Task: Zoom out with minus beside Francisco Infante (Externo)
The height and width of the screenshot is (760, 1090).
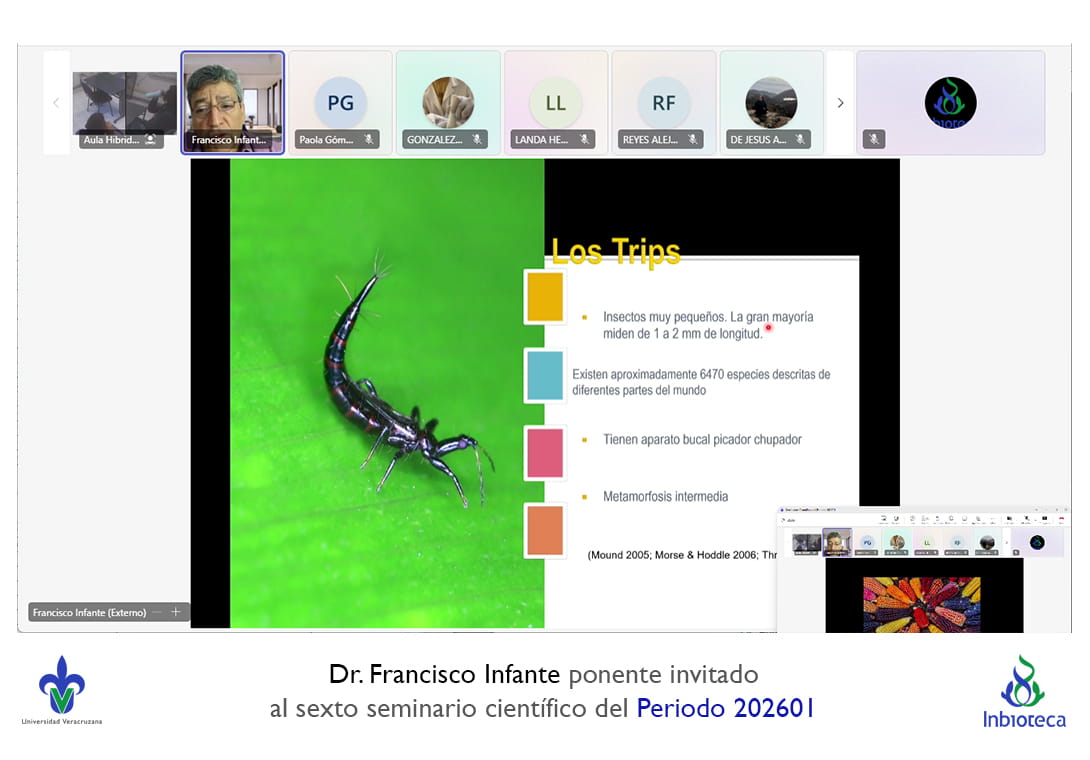Action: click(x=157, y=612)
